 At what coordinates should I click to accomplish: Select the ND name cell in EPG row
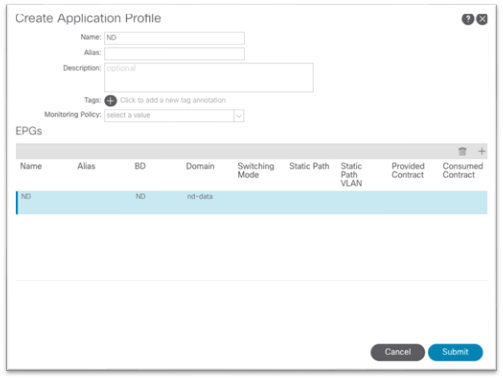point(26,196)
